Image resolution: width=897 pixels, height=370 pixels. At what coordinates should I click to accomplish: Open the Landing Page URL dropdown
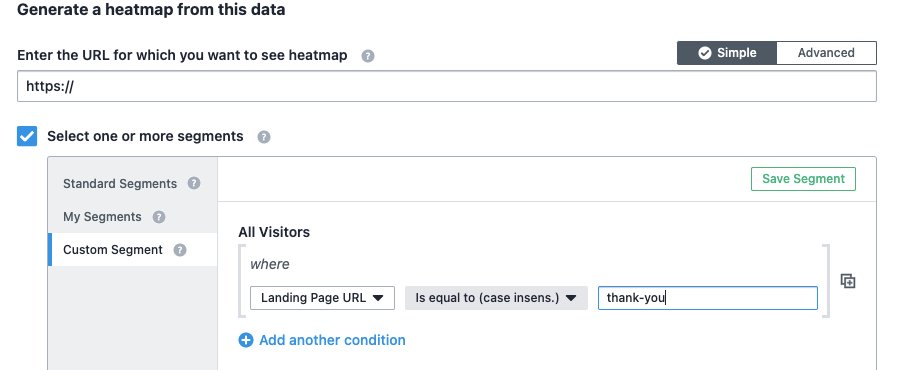322,298
